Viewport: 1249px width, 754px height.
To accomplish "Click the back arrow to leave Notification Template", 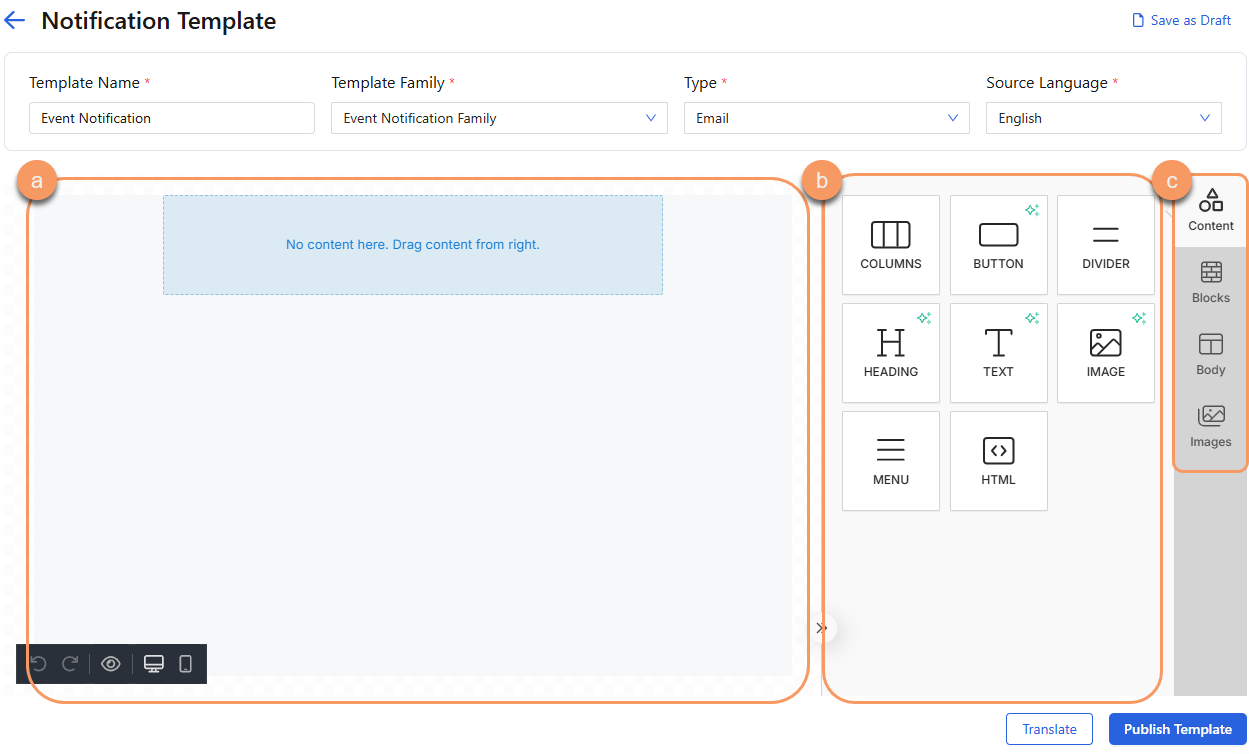I will [x=14, y=20].
